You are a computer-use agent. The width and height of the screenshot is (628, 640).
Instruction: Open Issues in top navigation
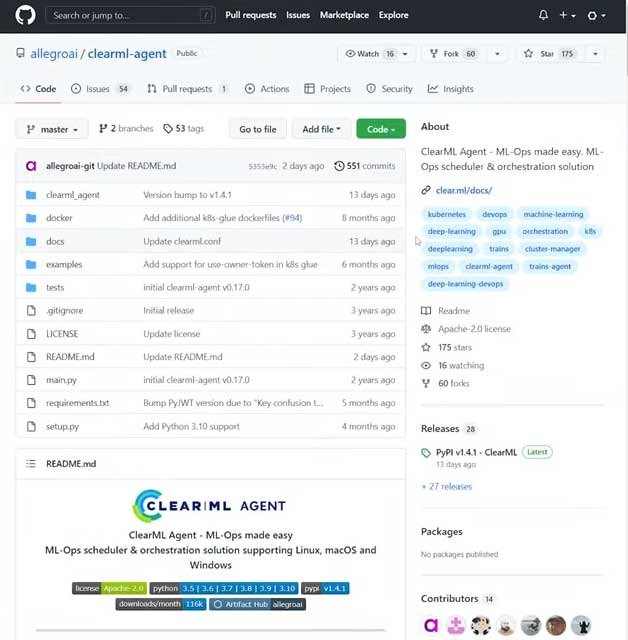297,15
